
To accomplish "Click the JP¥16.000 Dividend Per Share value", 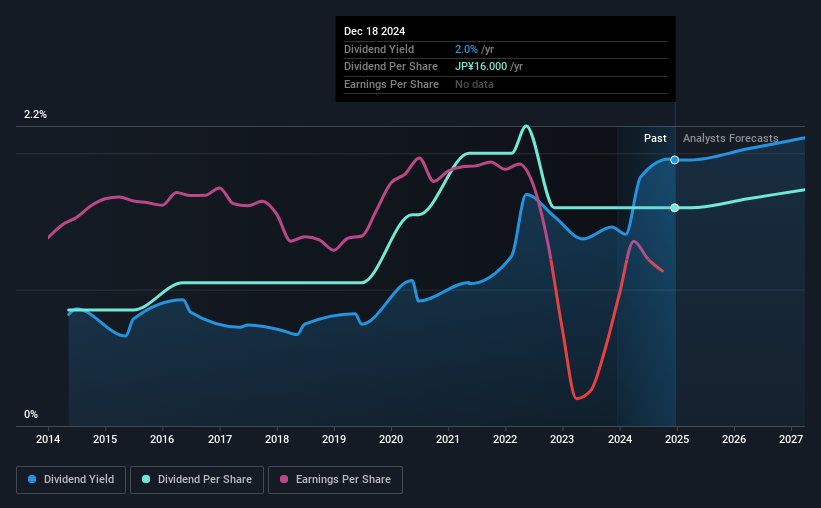I will point(481,67).
